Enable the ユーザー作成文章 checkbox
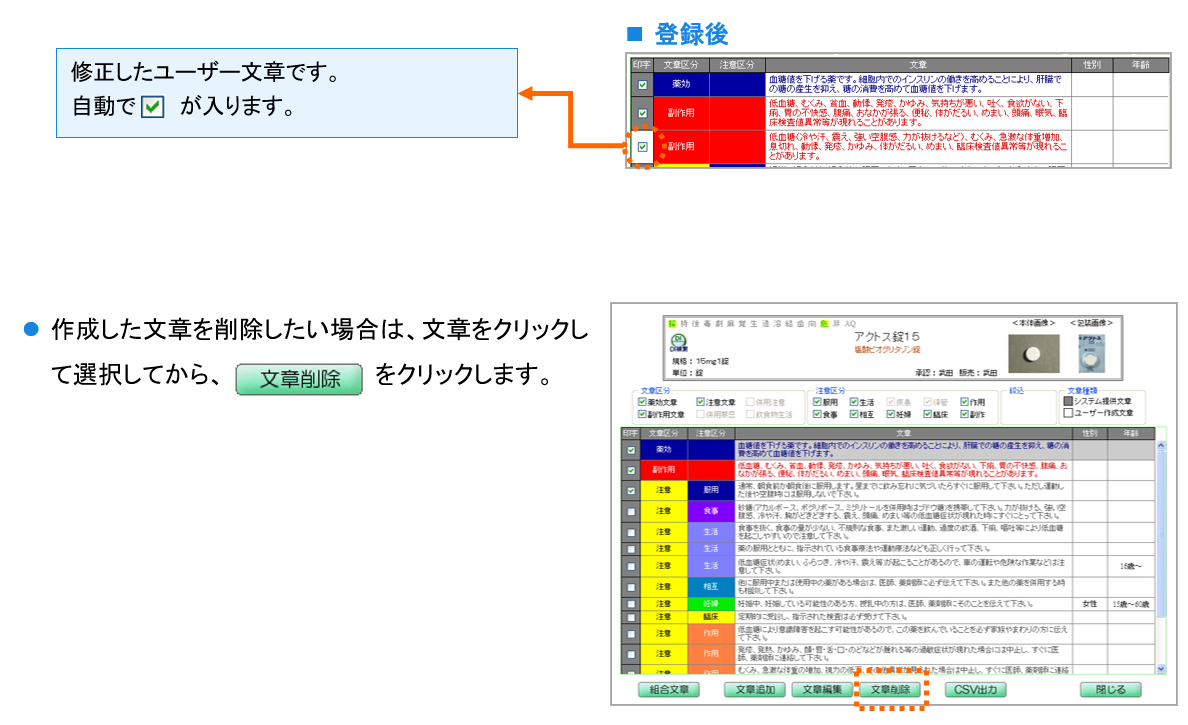1188x725 pixels. tap(1067, 412)
